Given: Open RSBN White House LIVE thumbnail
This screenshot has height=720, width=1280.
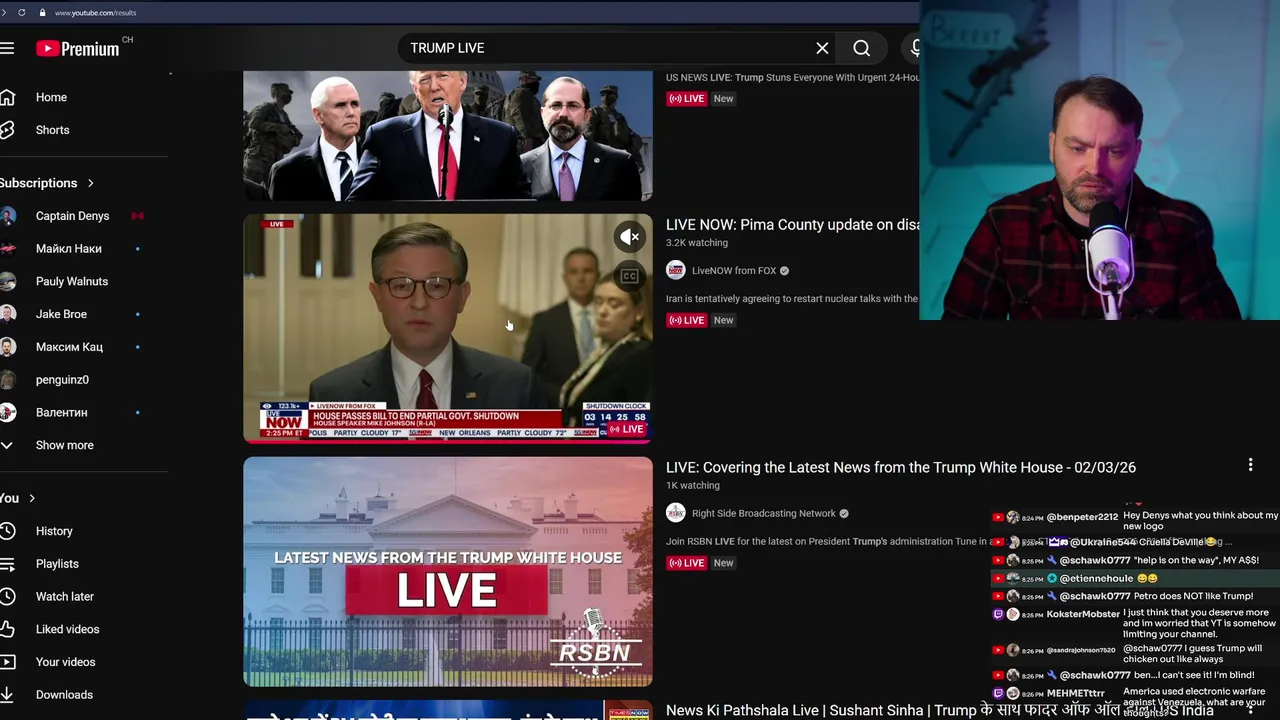Looking at the screenshot, I should pos(448,572).
